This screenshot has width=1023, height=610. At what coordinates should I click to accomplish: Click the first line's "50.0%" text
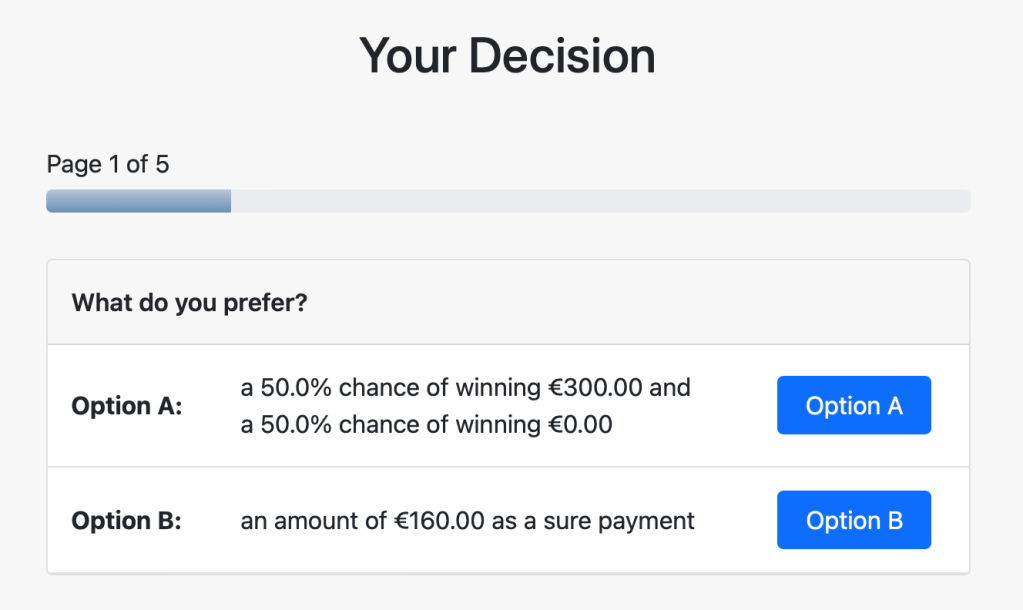(x=295, y=387)
